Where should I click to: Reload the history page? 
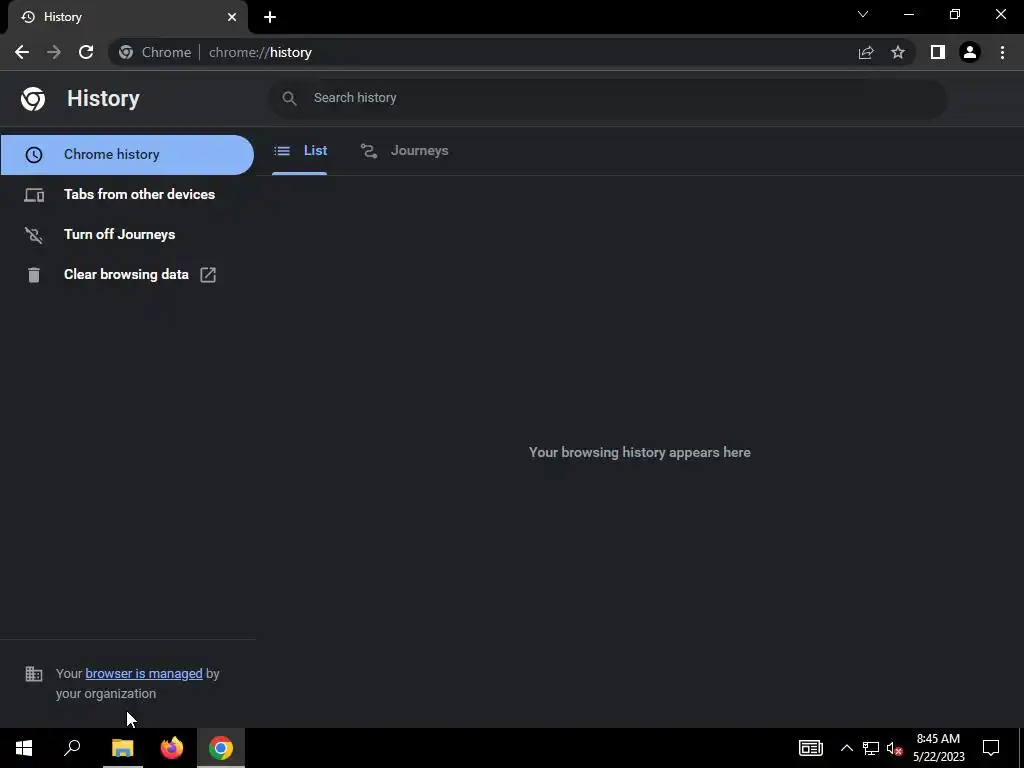(86, 52)
